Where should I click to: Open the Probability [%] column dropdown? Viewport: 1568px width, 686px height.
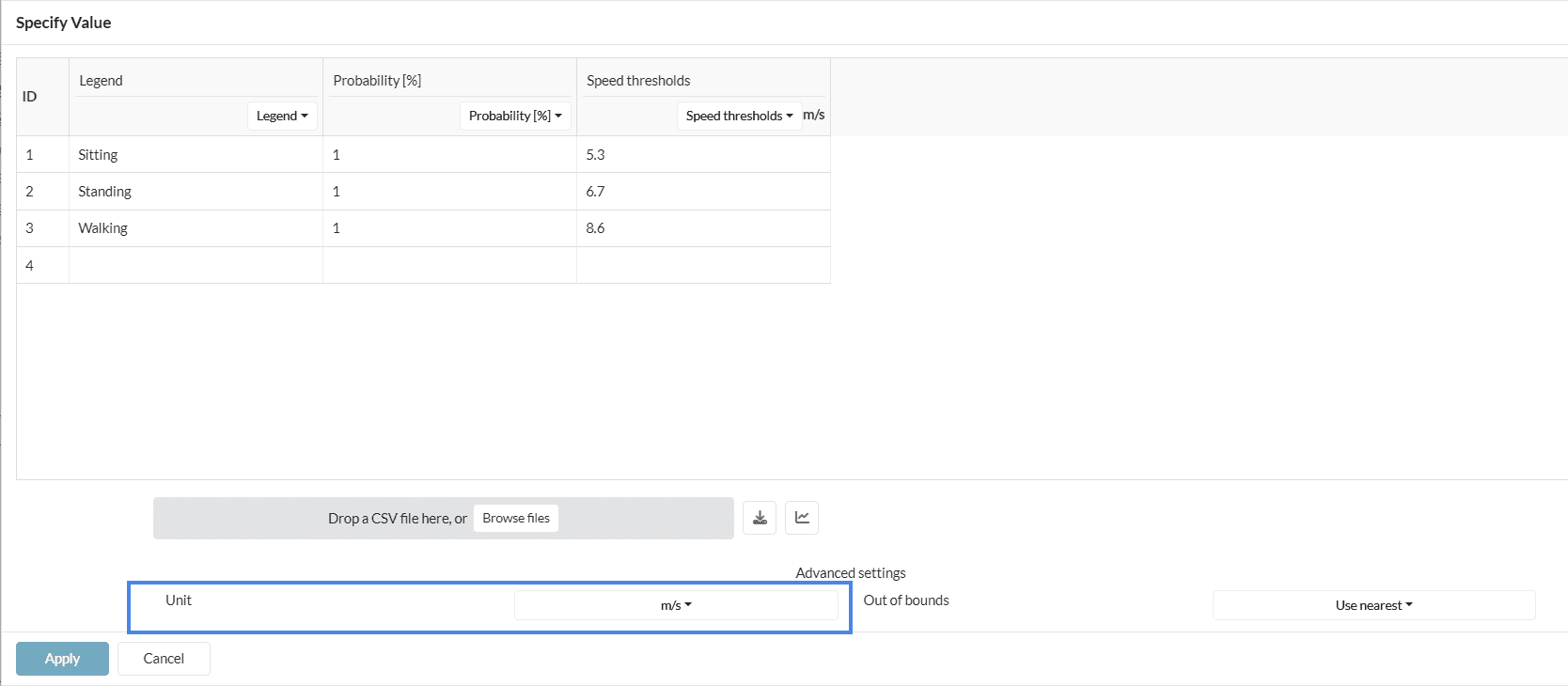(515, 116)
